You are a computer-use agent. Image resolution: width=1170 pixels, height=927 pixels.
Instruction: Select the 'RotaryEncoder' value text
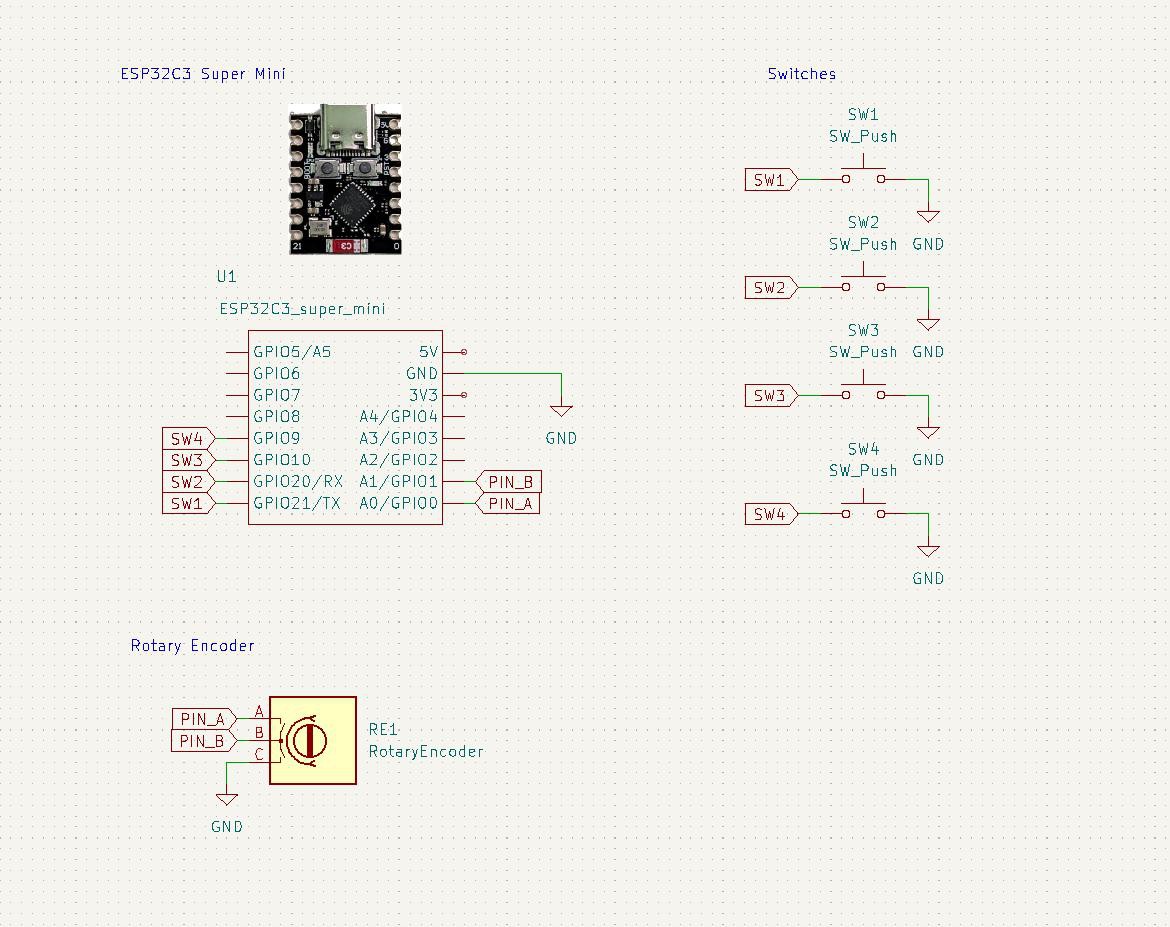tap(426, 752)
